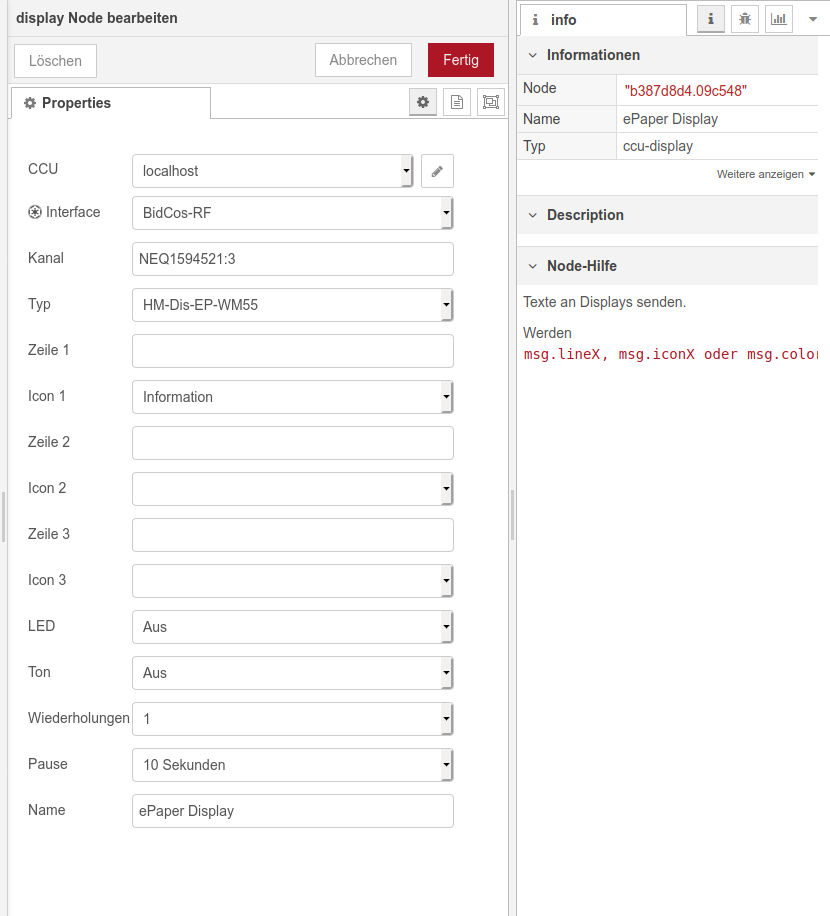Open the Icon 1 dropdown
The width and height of the screenshot is (830, 916).
tap(292, 397)
